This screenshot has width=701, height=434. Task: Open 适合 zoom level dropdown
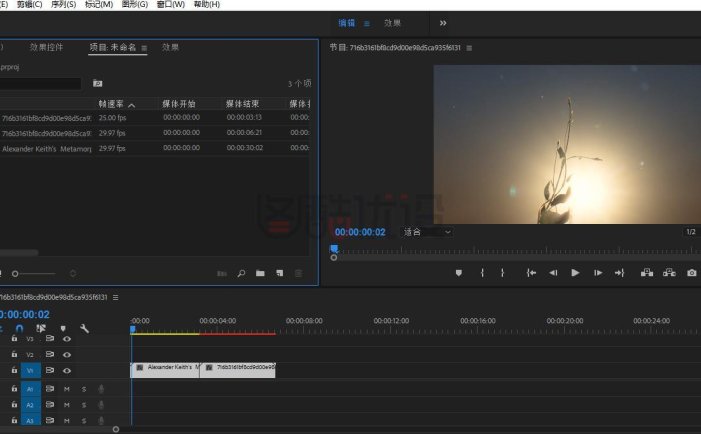pyautogui.click(x=427, y=232)
